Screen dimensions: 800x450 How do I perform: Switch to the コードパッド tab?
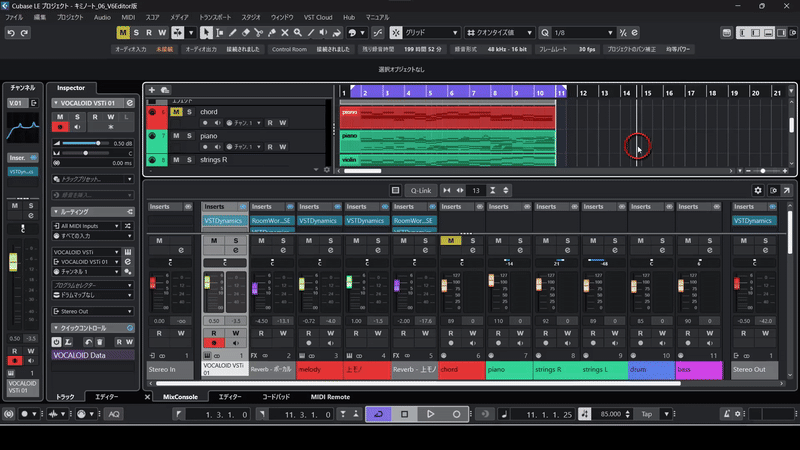coord(276,396)
